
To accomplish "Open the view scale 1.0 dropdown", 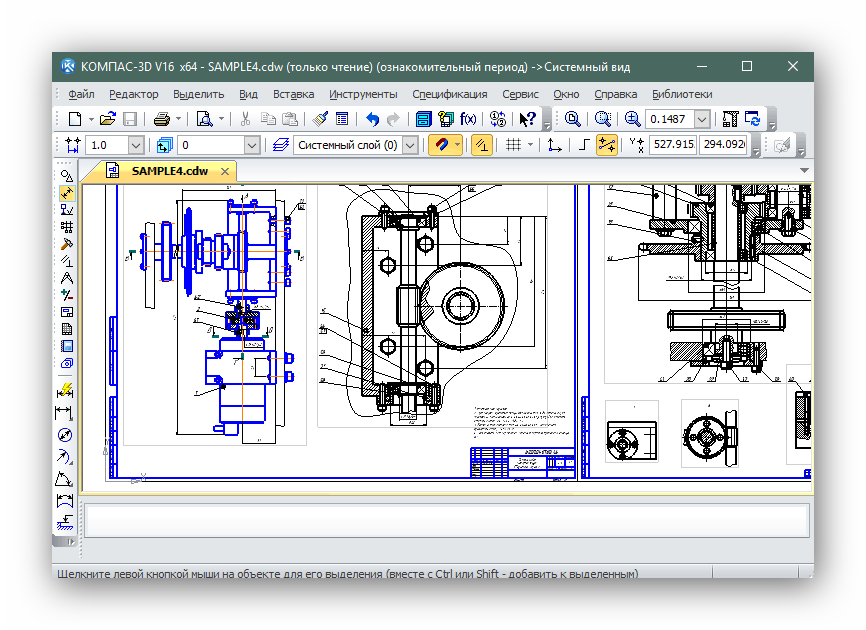I will [x=137, y=145].
